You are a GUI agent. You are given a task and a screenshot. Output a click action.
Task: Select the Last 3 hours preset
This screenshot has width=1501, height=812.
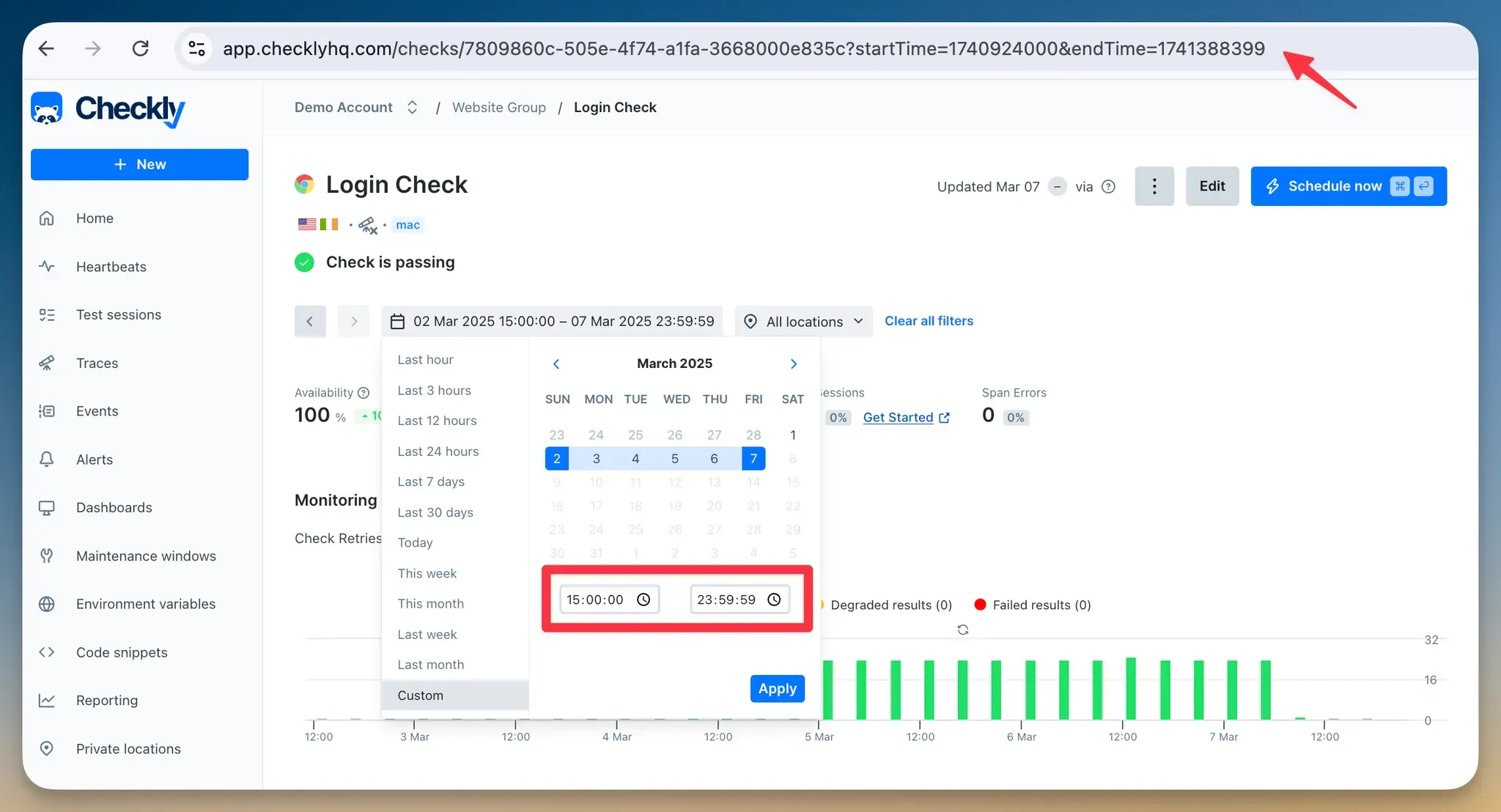455,391
